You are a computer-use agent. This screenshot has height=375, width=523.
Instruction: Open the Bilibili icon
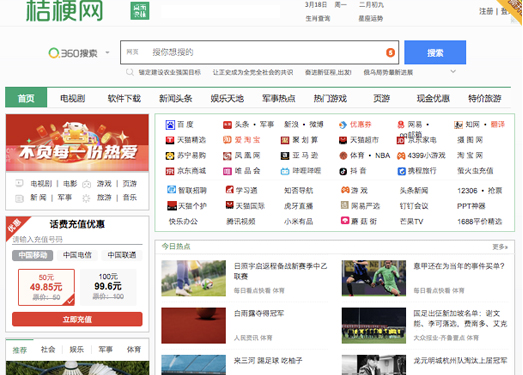tap(285, 171)
